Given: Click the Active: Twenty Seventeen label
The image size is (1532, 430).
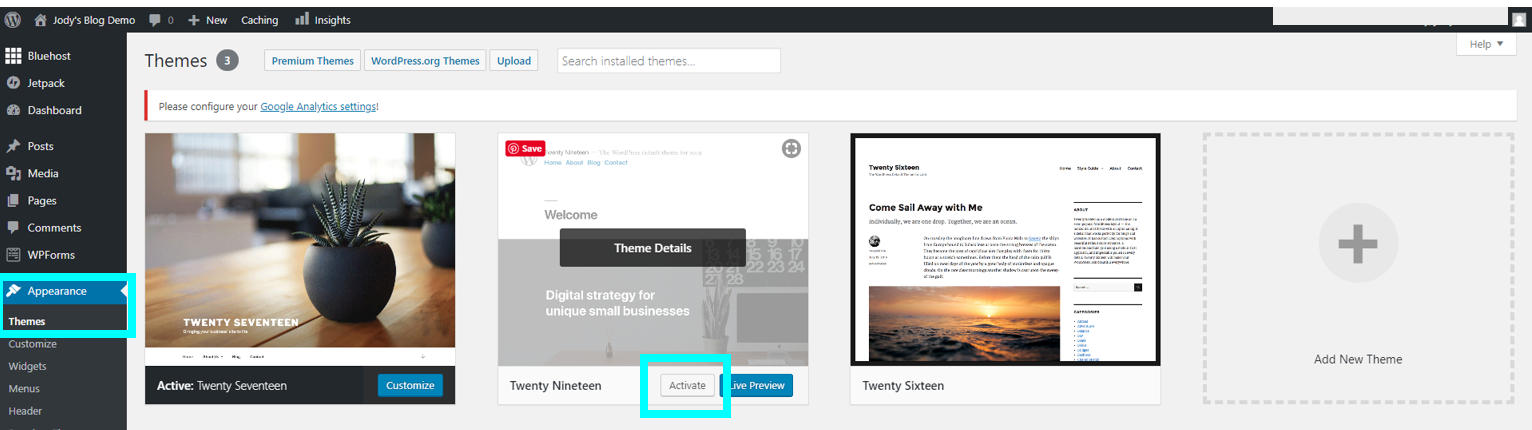Looking at the screenshot, I should coord(222,385).
